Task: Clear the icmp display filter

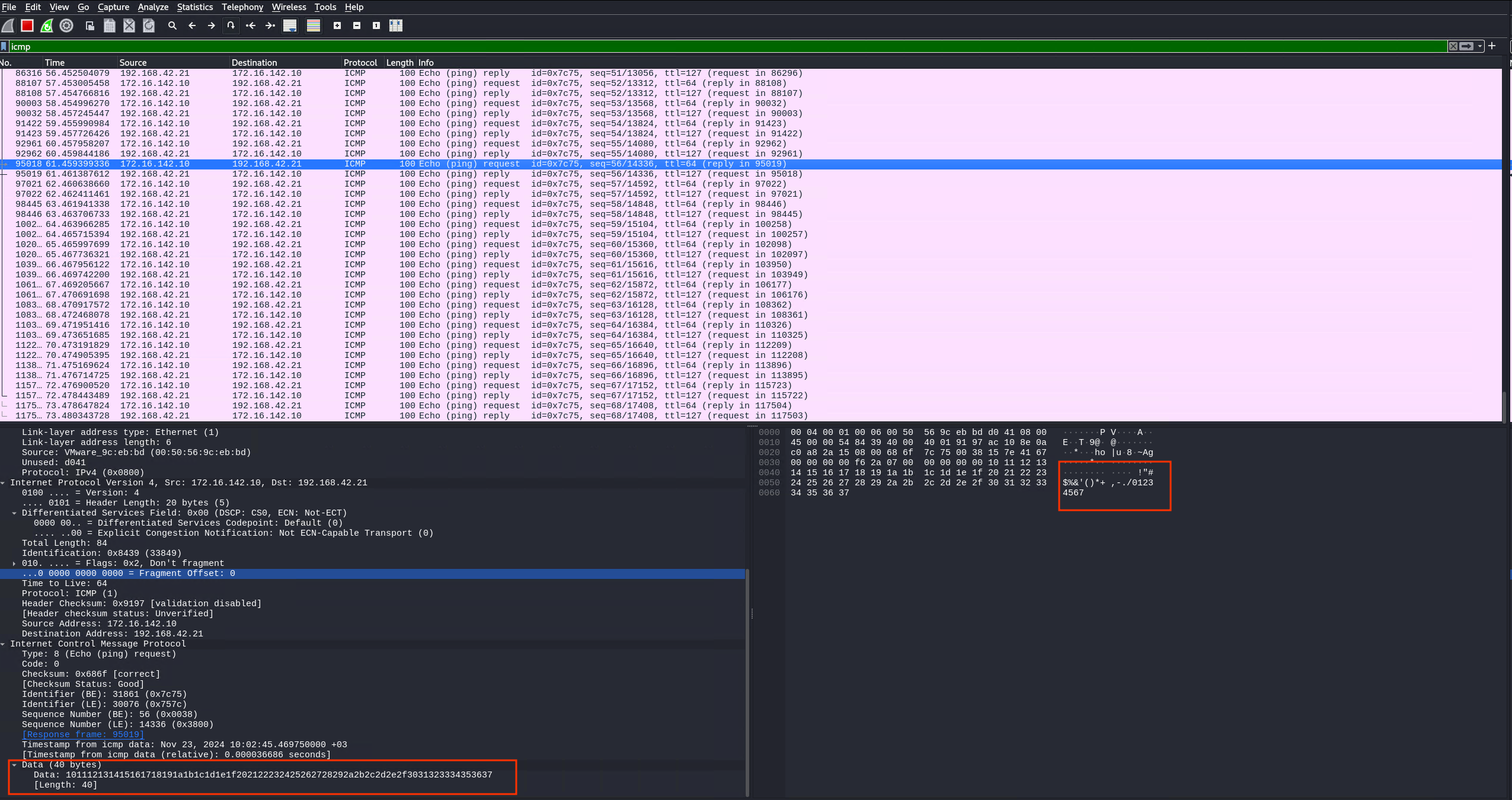Action: [1453, 46]
